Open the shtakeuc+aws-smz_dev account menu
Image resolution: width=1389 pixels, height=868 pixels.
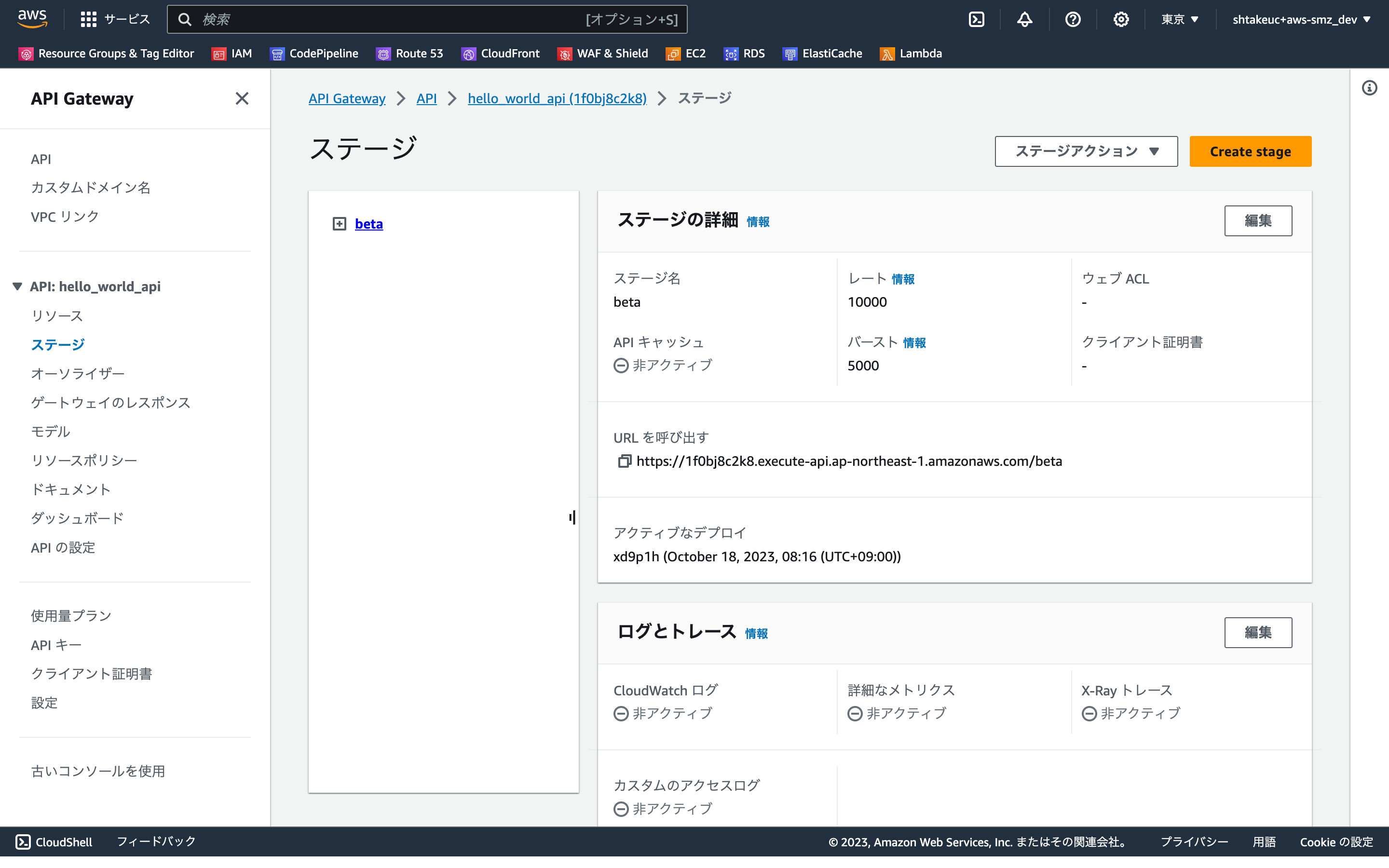coord(1302,19)
